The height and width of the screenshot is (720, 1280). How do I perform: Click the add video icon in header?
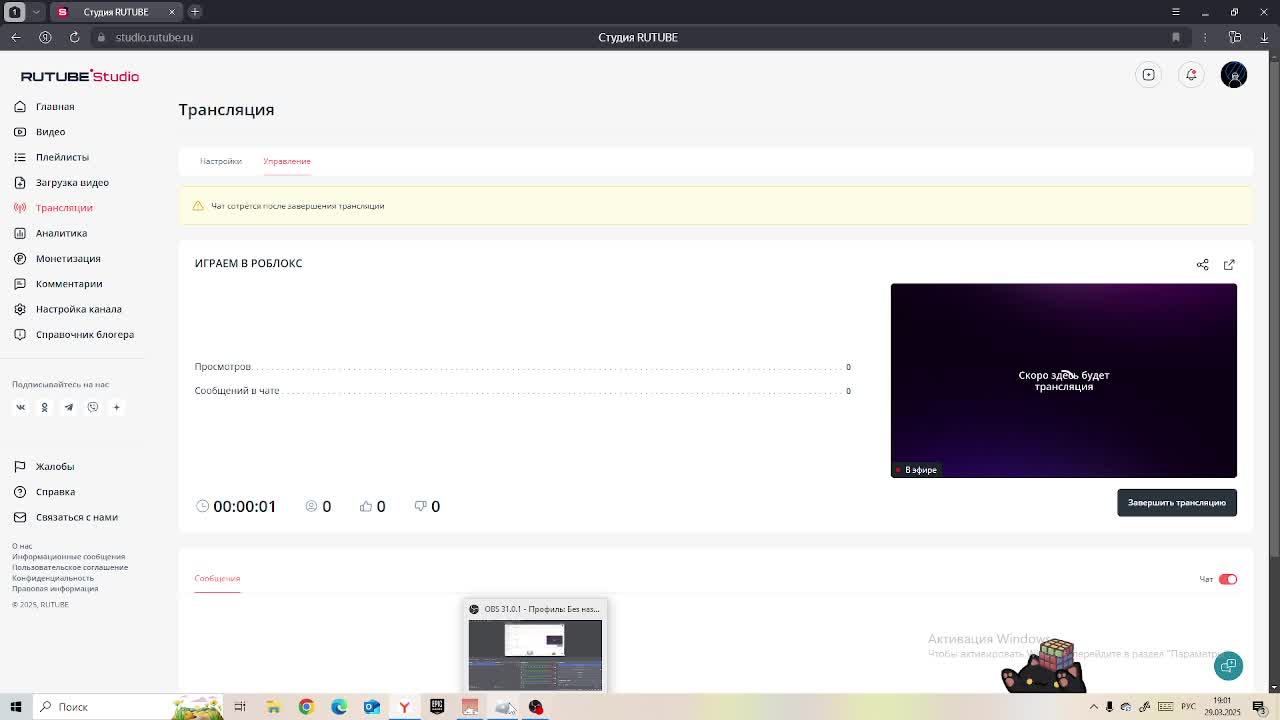(1149, 75)
